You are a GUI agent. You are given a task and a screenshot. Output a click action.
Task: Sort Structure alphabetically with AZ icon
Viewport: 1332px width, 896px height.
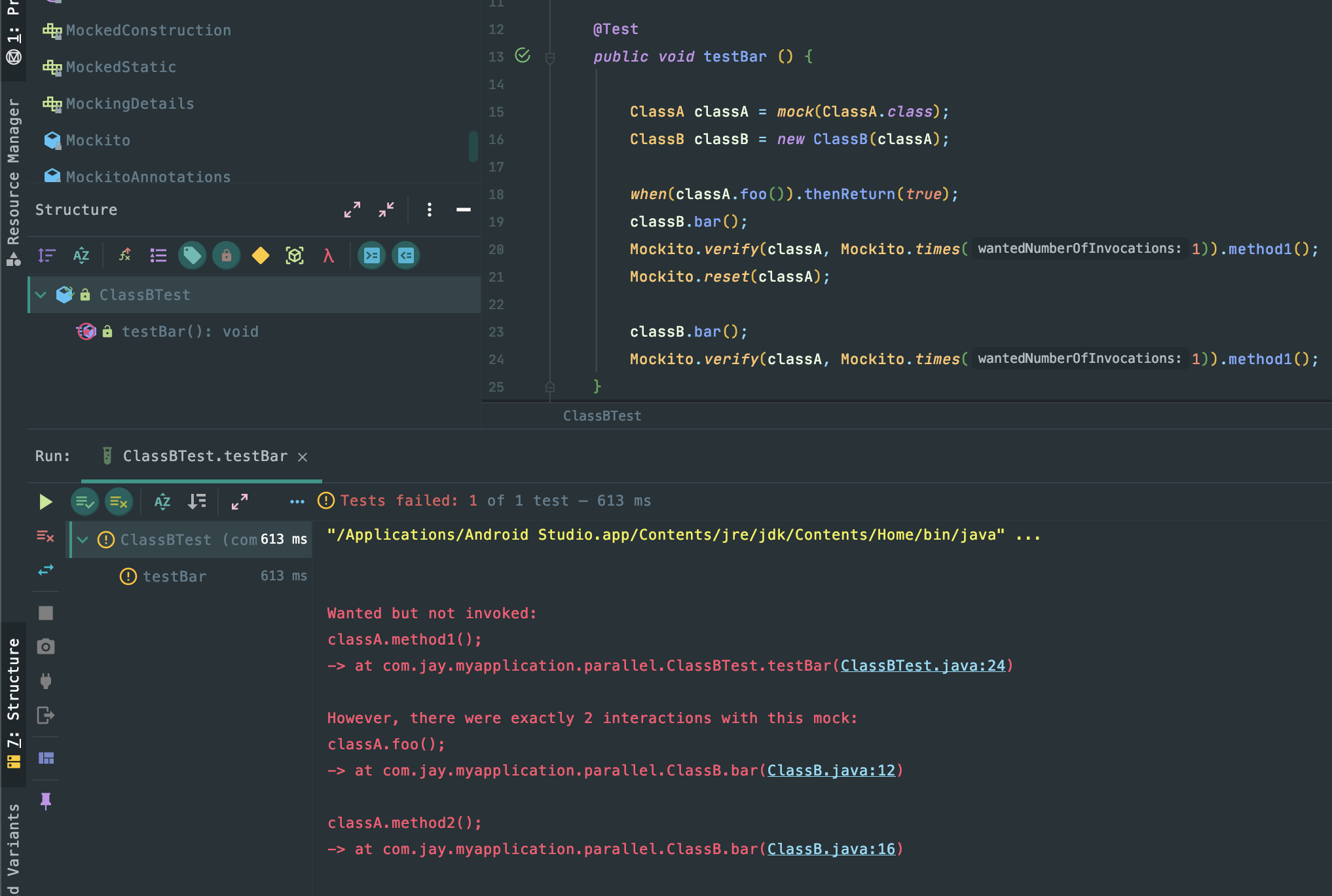point(81,255)
